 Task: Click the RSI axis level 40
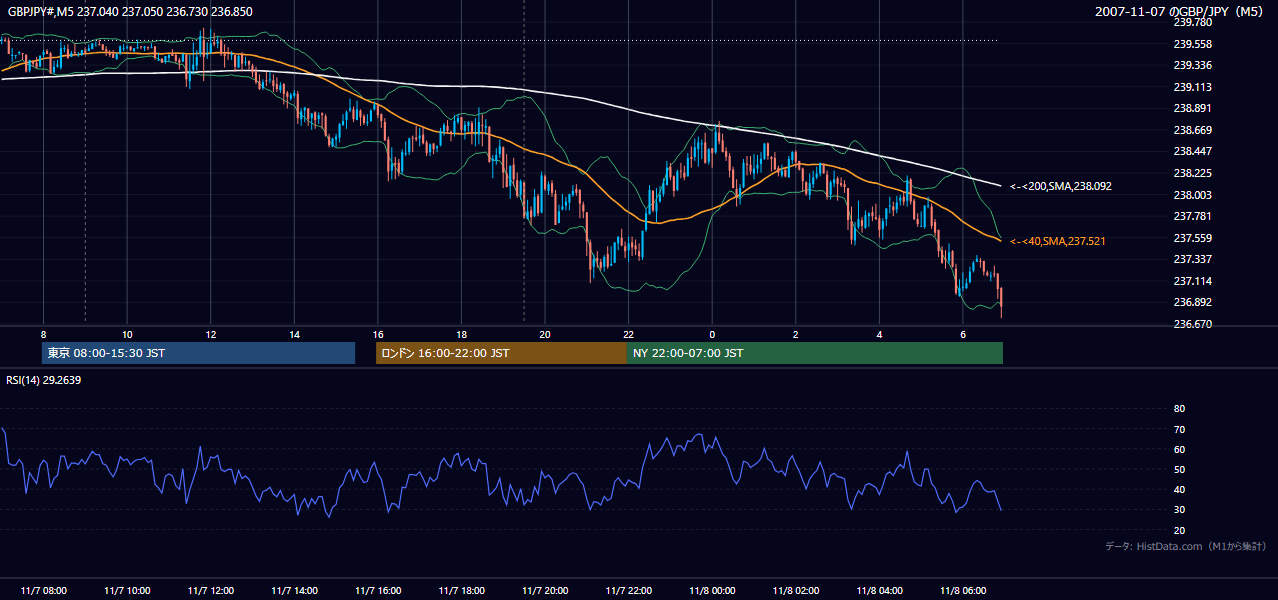coord(1179,489)
